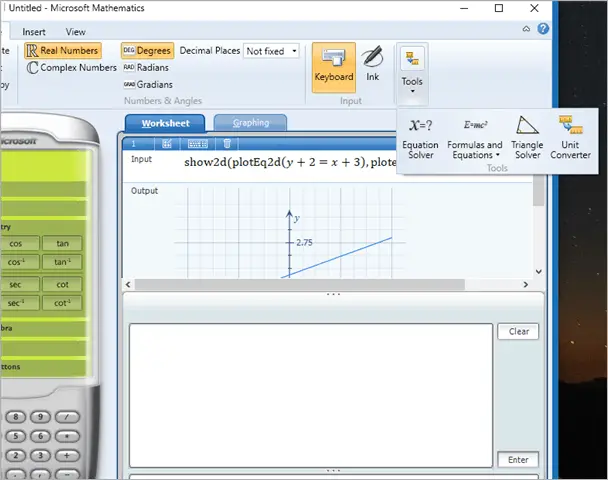Click the worksheet vertical scrollbar thumb
Image resolution: width=608 pixels, height=480 pixels.
tap(538, 190)
